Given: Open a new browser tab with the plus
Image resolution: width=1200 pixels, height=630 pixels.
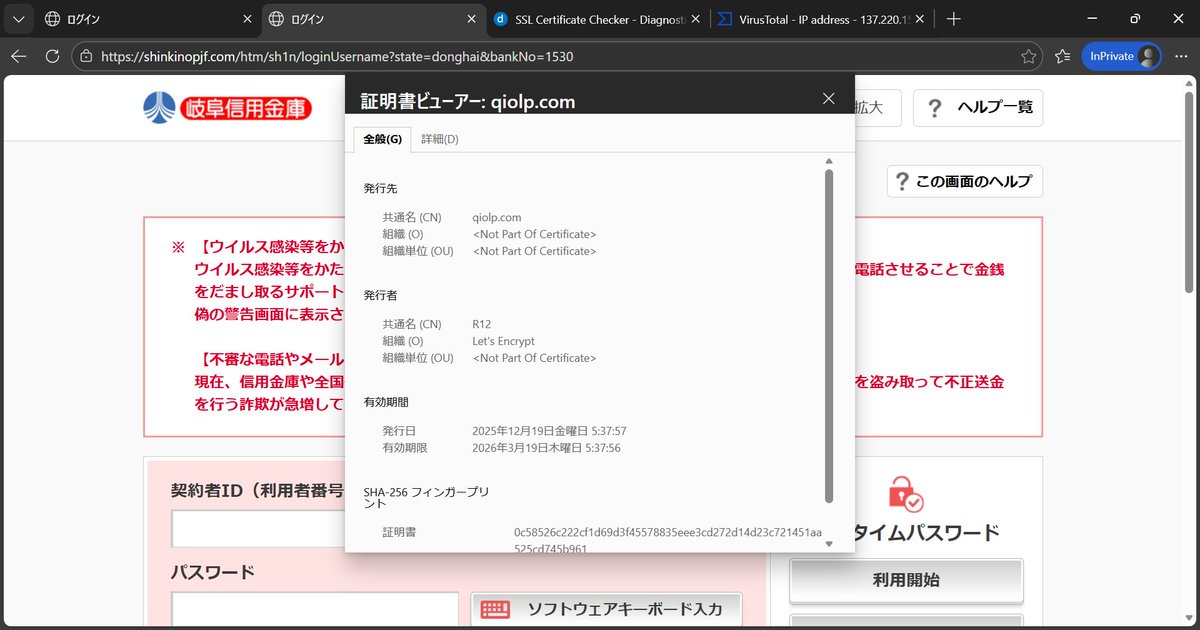Looking at the screenshot, I should (x=954, y=18).
